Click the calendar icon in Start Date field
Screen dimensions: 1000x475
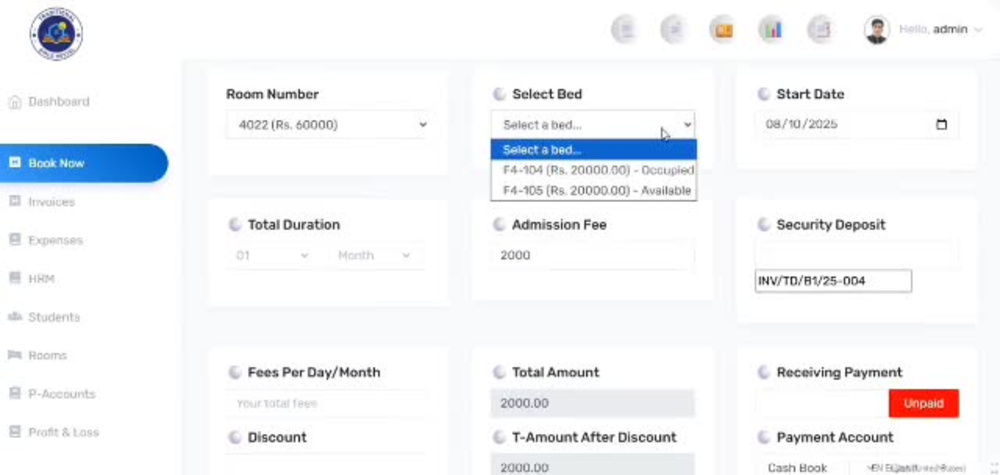click(x=941, y=124)
